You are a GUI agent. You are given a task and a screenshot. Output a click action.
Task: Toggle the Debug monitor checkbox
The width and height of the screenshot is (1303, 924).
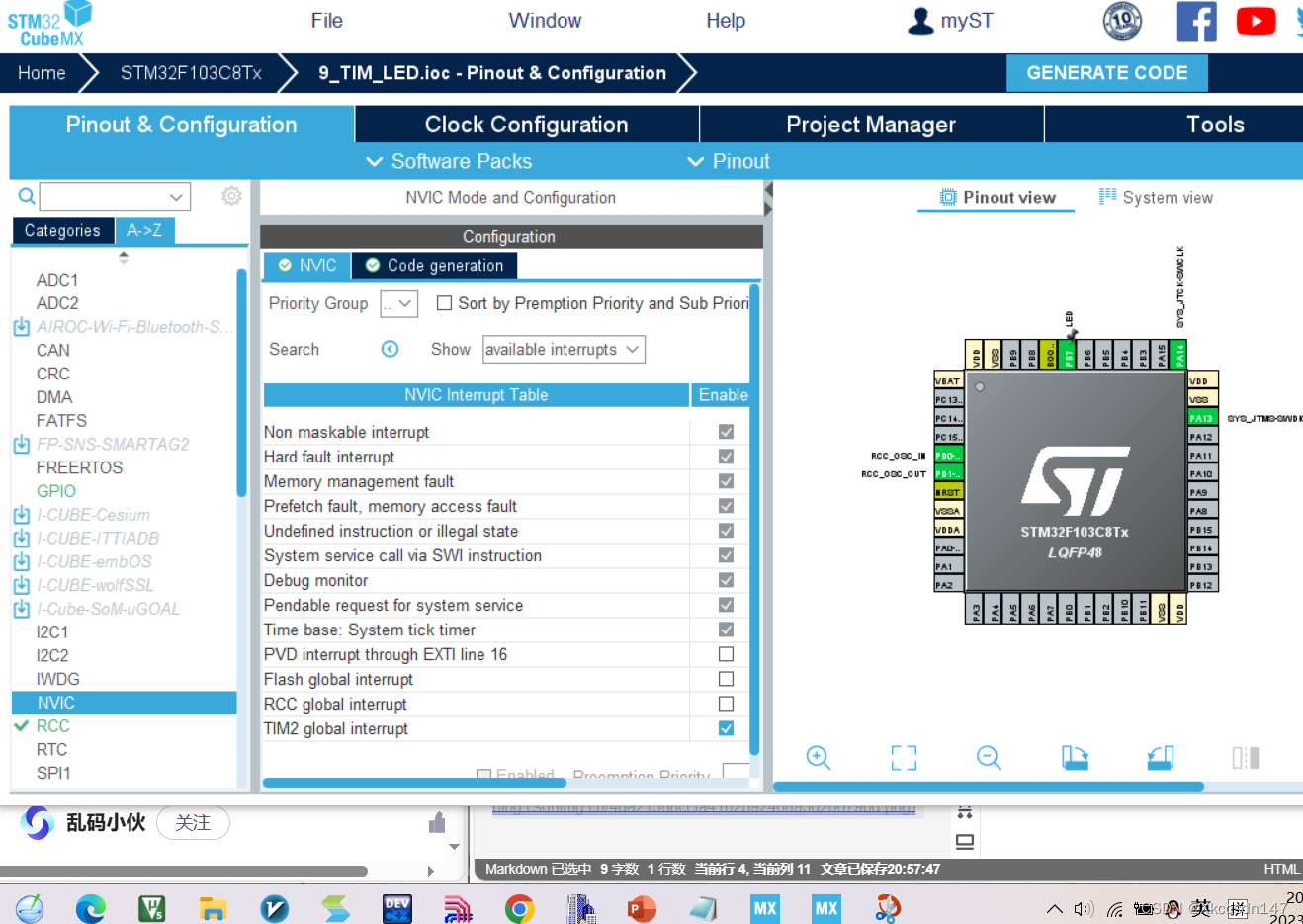(x=726, y=580)
